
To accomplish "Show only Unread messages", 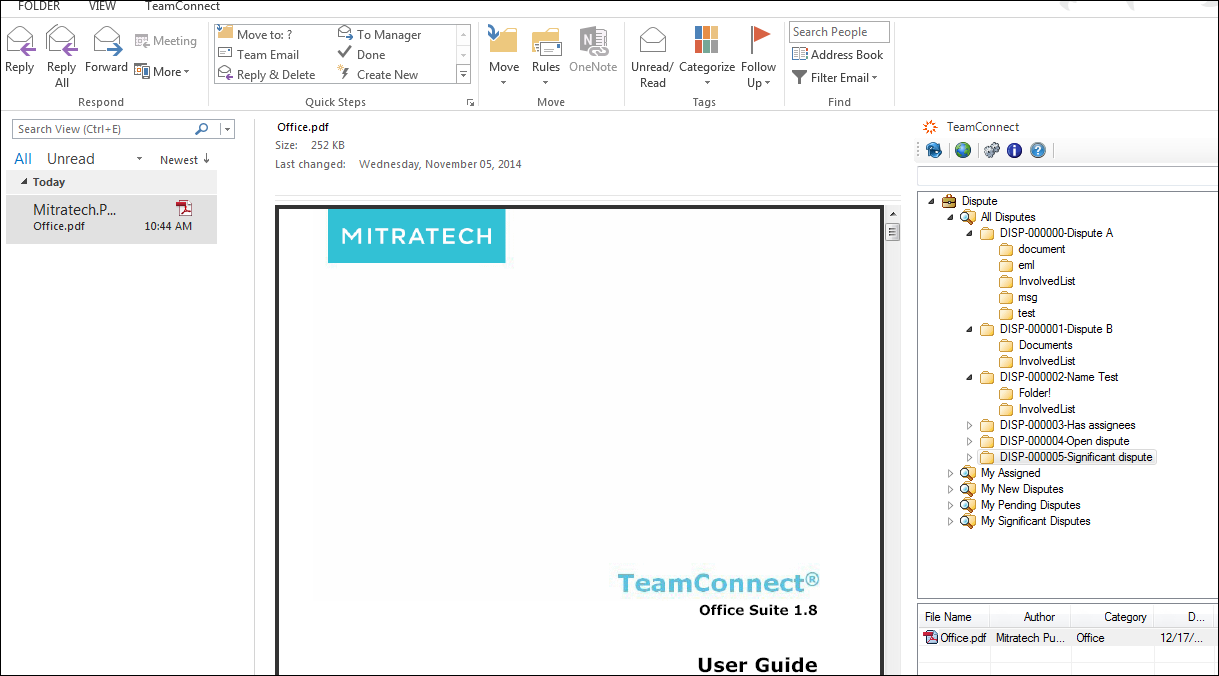I will 70,159.
